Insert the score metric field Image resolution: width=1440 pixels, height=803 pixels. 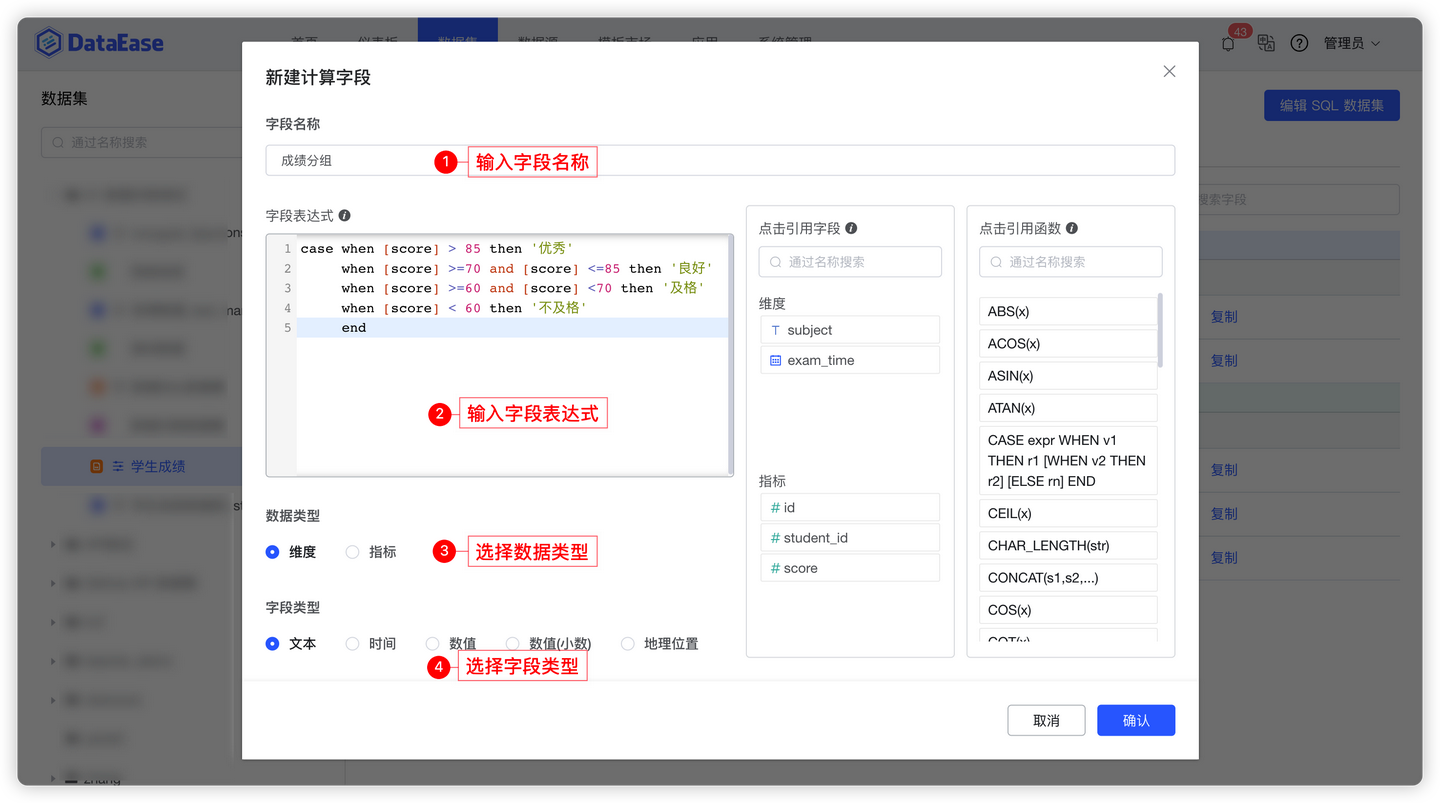click(850, 568)
